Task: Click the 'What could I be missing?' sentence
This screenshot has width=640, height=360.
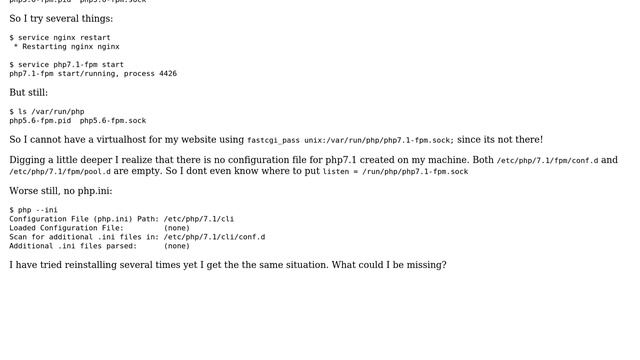Action: pos(389,265)
